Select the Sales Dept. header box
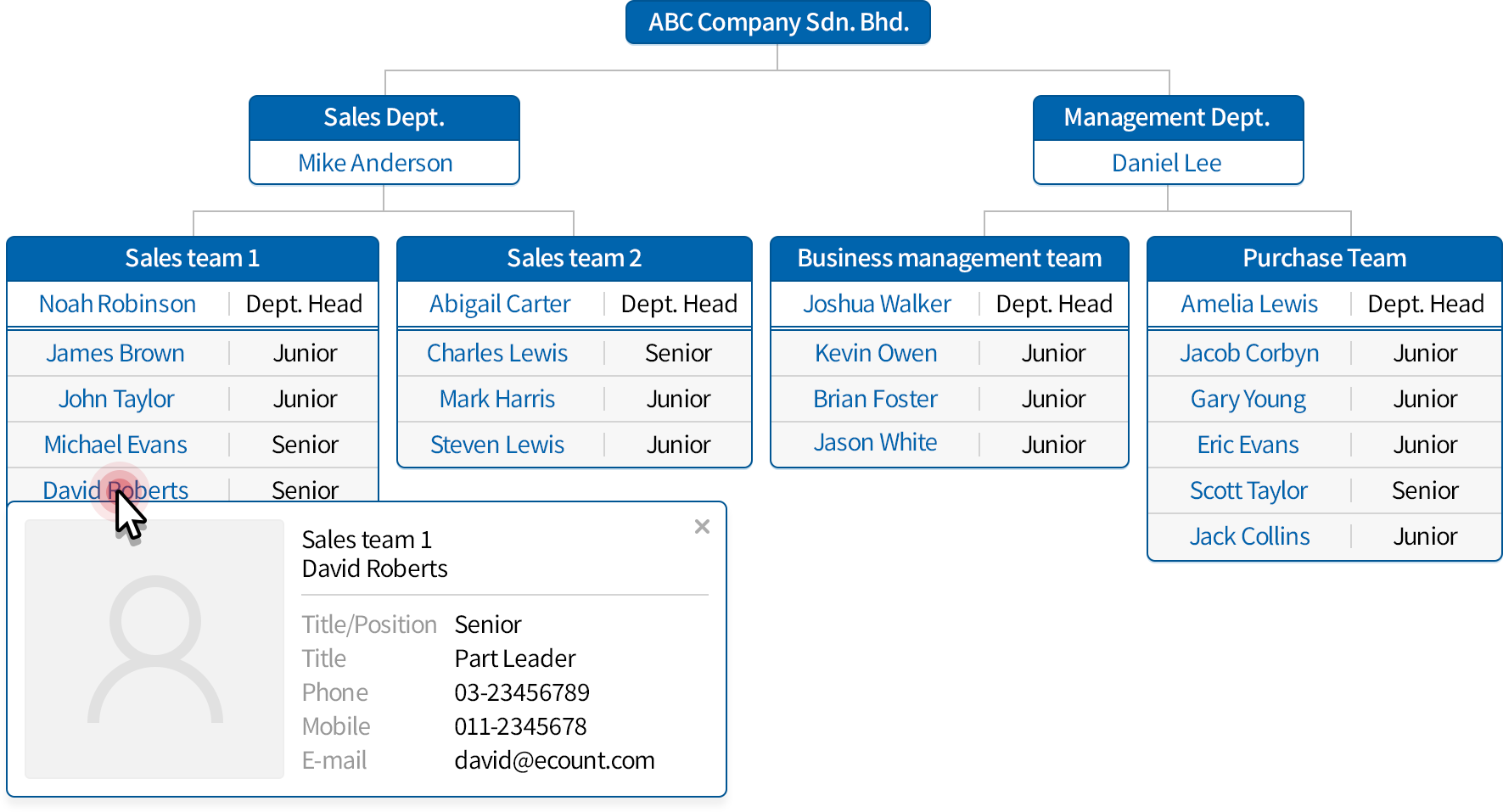 tap(384, 117)
